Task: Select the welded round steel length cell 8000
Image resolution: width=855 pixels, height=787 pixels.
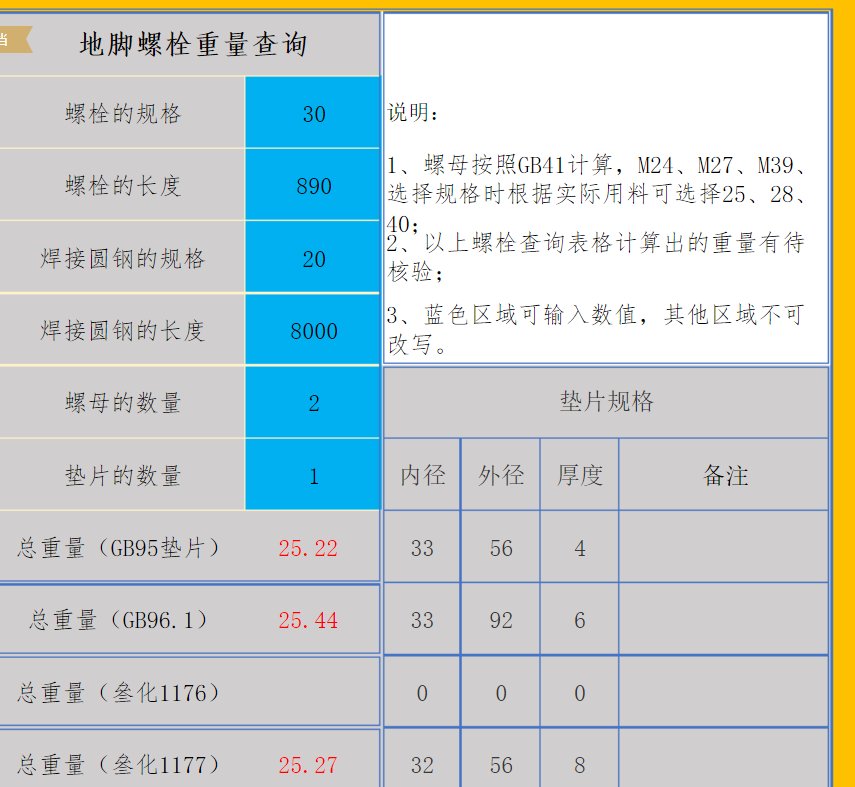Action: (312, 330)
